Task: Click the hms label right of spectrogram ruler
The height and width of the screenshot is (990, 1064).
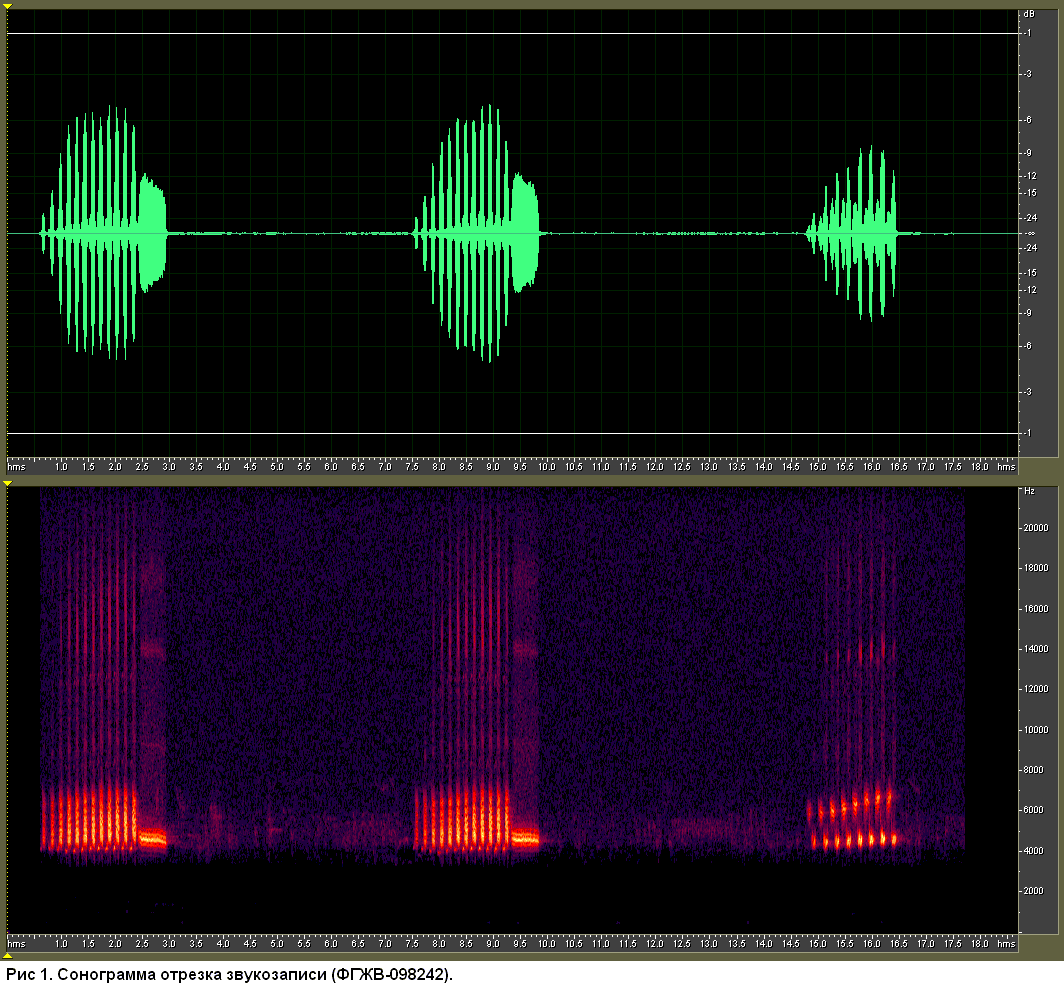Action: (x=1006, y=943)
